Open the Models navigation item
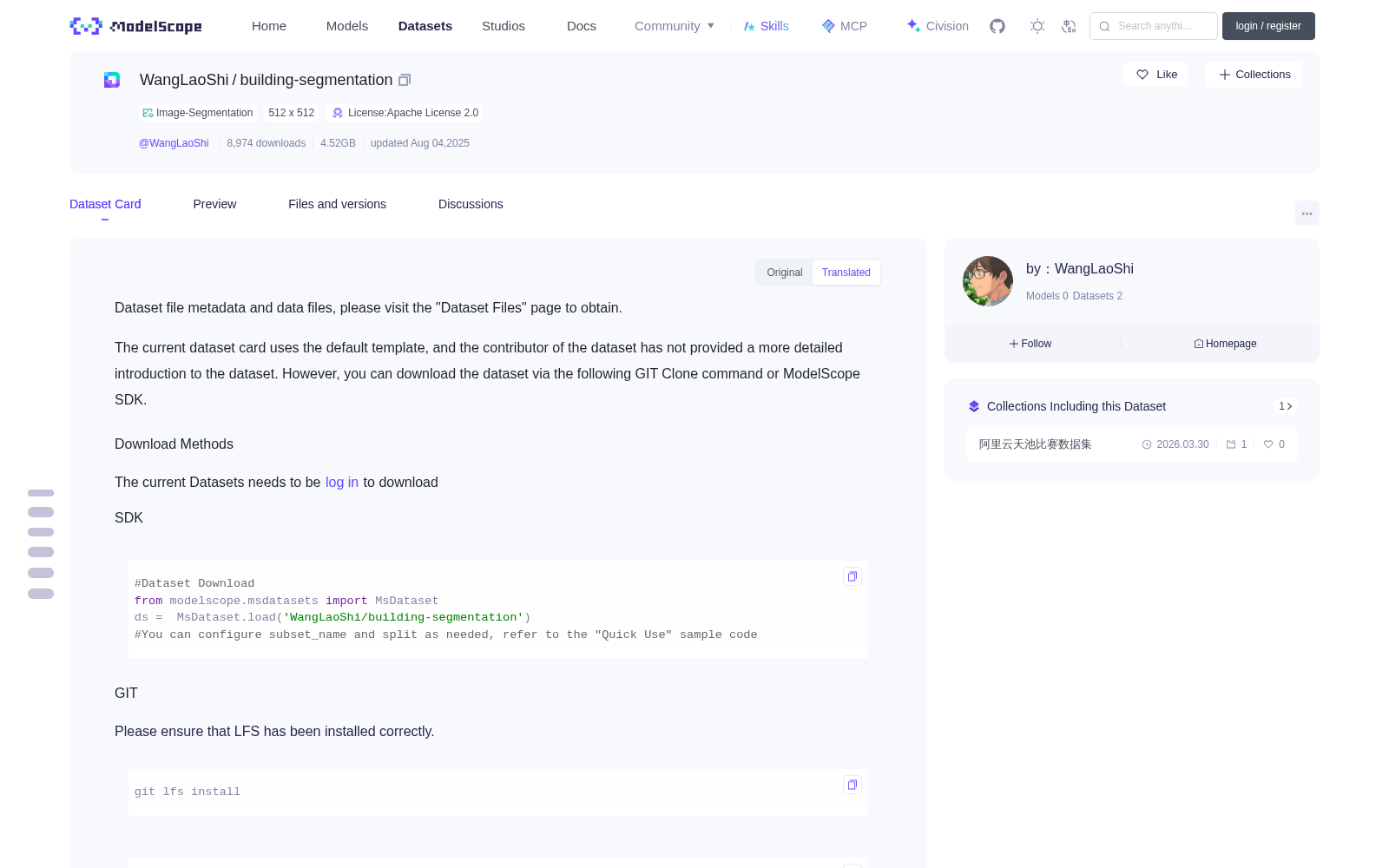The width and height of the screenshot is (1389, 868). (347, 26)
